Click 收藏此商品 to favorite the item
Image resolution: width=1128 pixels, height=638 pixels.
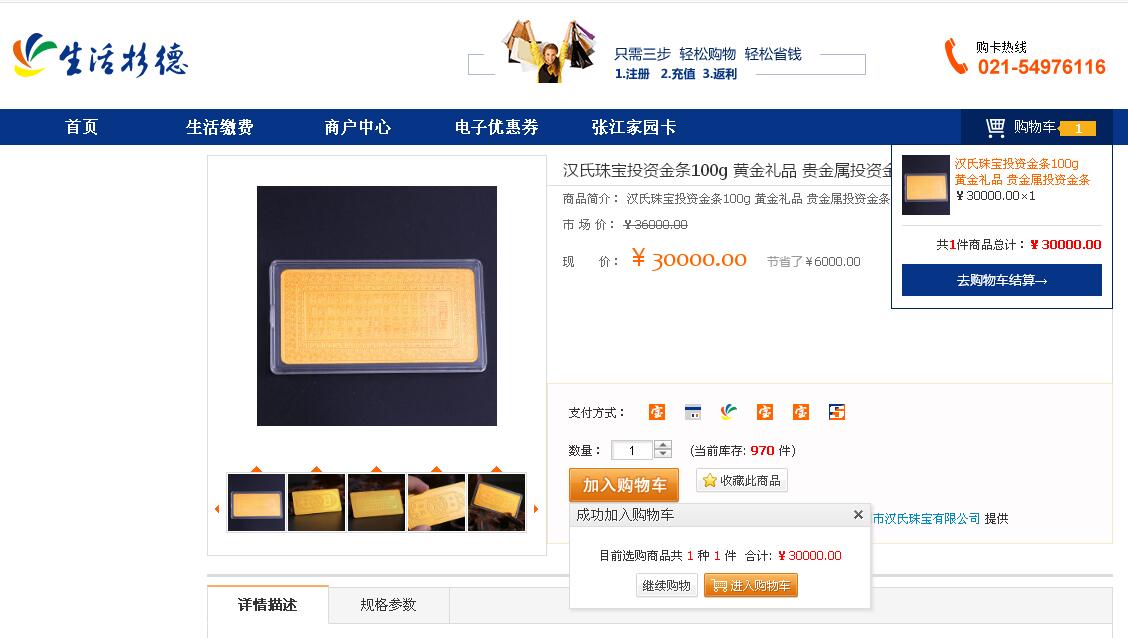742,480
